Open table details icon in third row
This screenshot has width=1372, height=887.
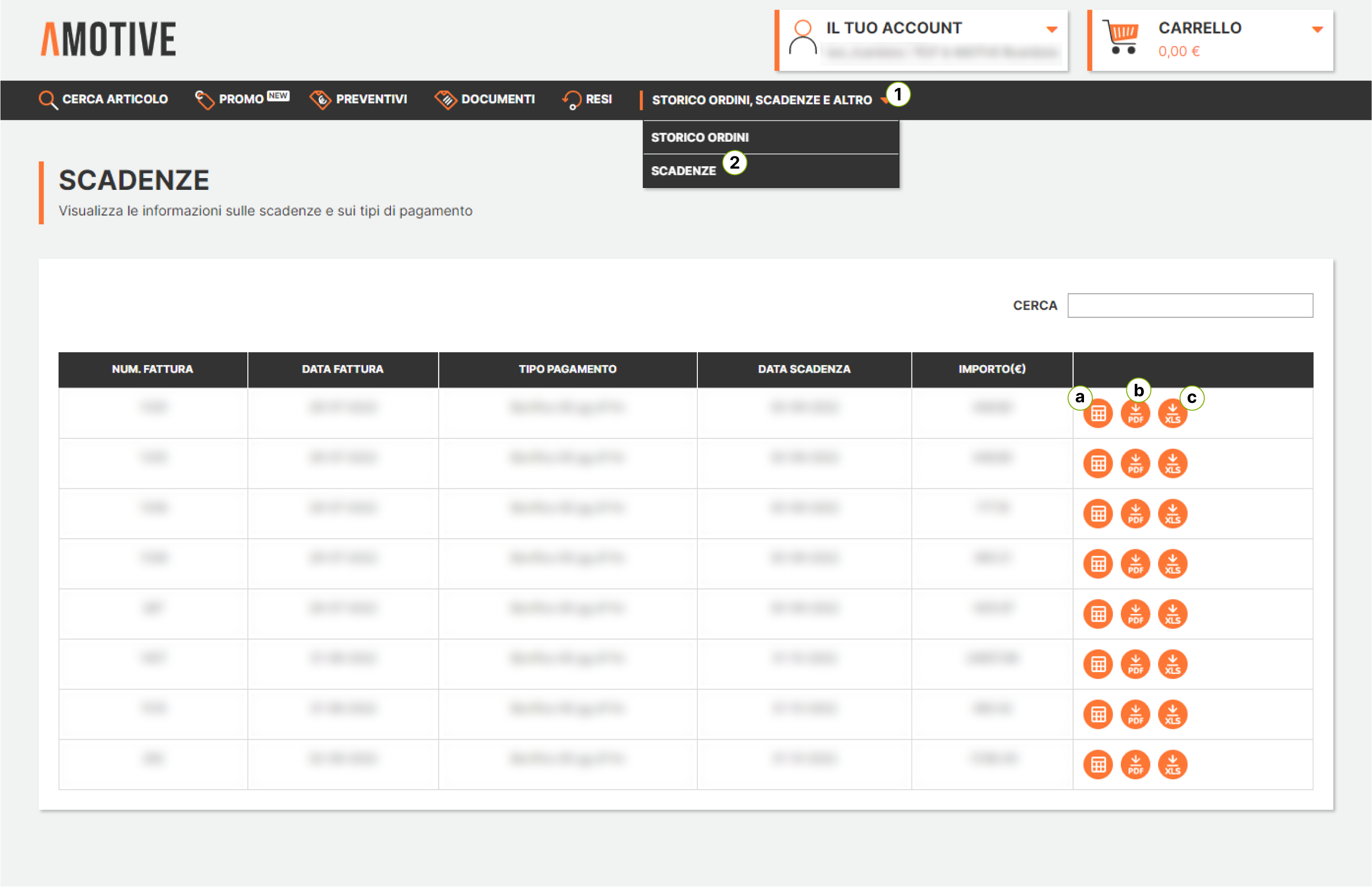point(1098,514)
